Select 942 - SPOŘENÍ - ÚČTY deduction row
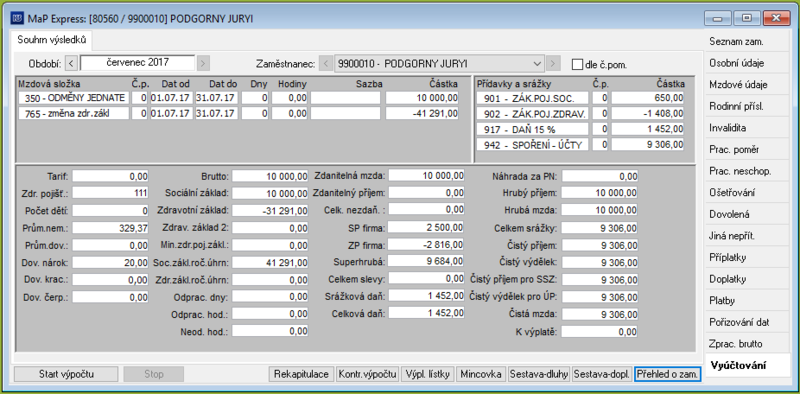Screen dimensions: 800x394 (x=580, y=144)
